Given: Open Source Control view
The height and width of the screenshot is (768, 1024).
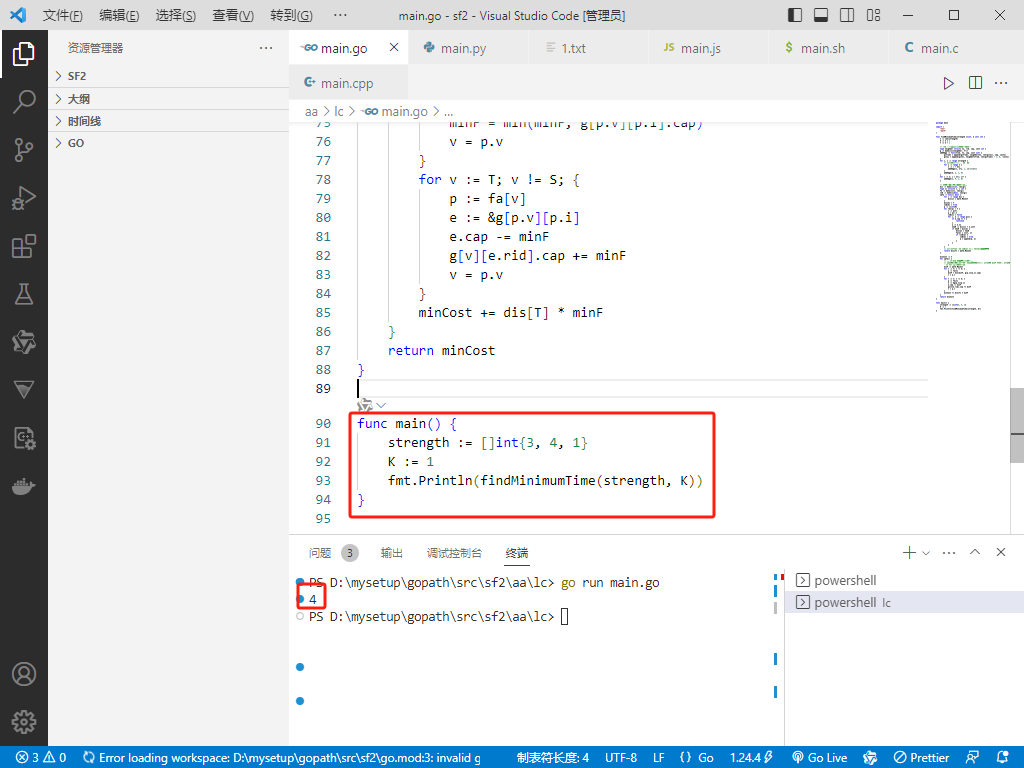Looking at the screenshot, I should point(24,150).
